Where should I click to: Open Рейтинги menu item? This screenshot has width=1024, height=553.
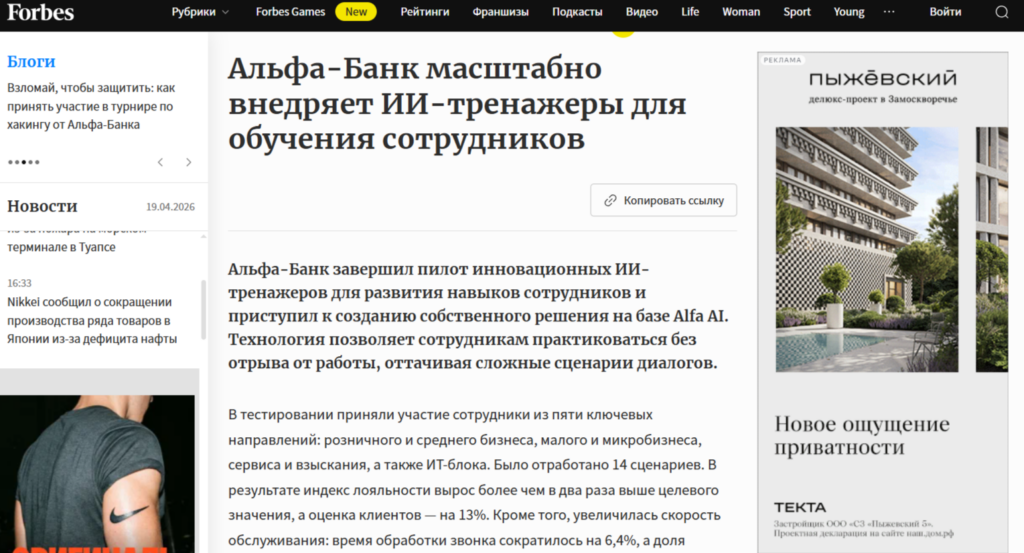(x=424, y=12)
